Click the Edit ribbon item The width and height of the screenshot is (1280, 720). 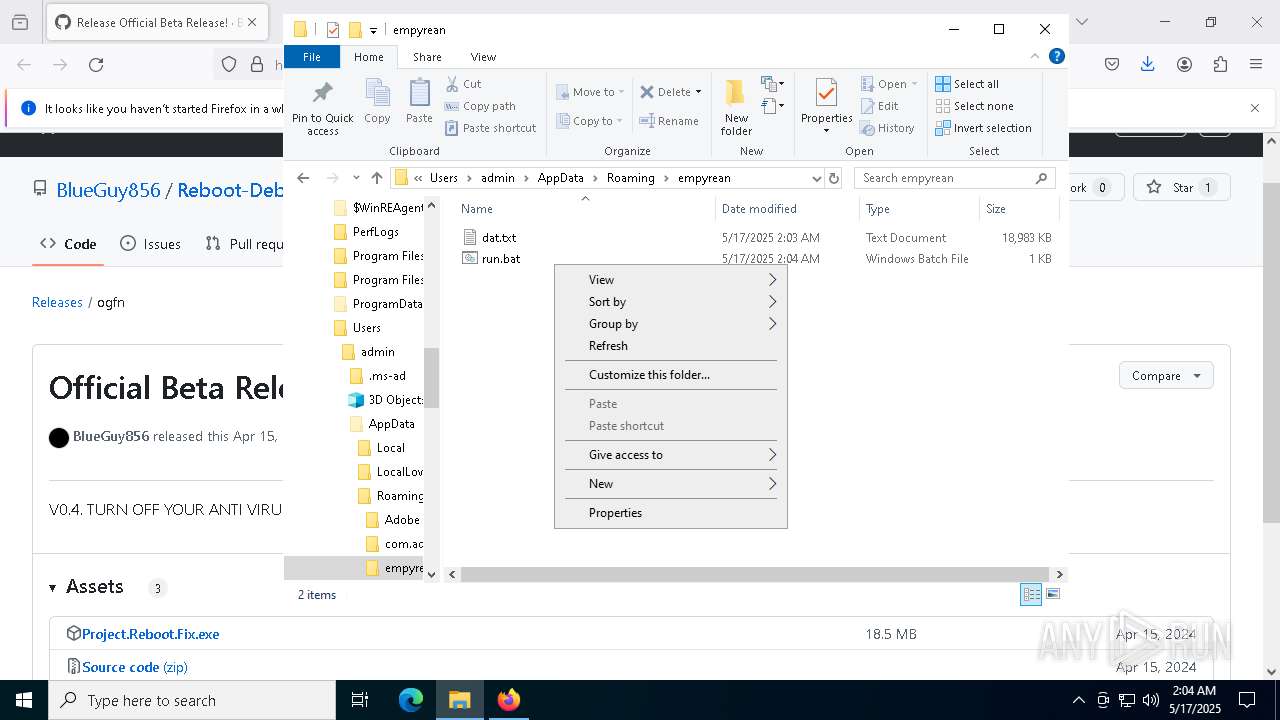tap(879, 106)
